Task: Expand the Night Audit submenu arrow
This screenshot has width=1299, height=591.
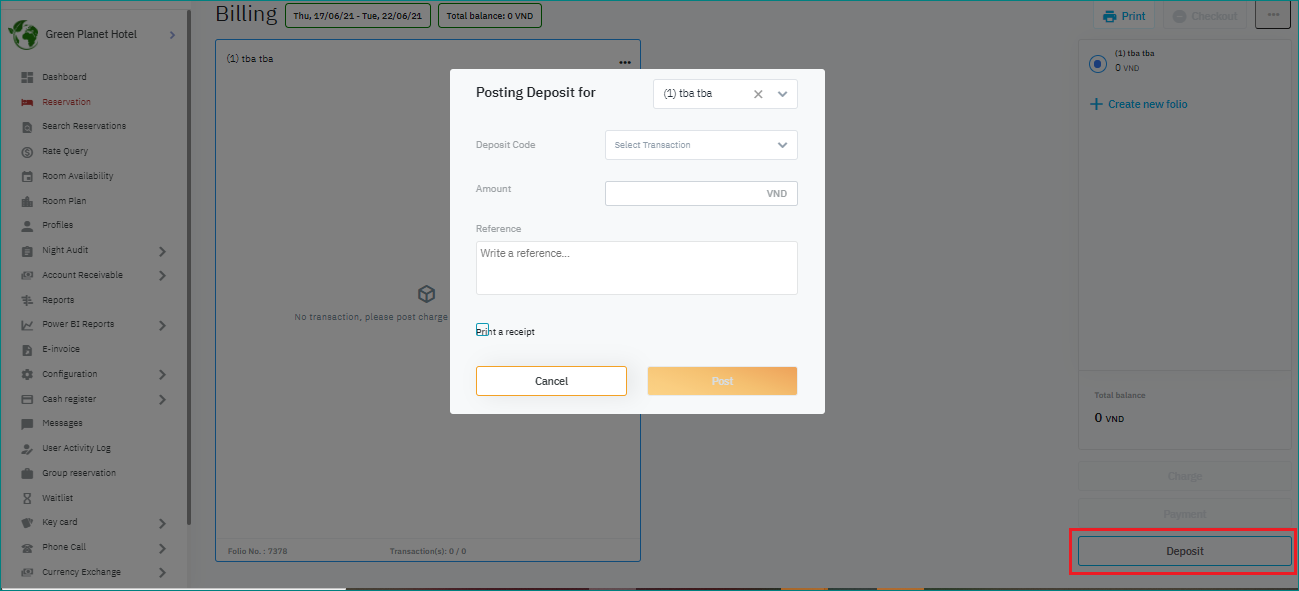Action: [162, 251]
